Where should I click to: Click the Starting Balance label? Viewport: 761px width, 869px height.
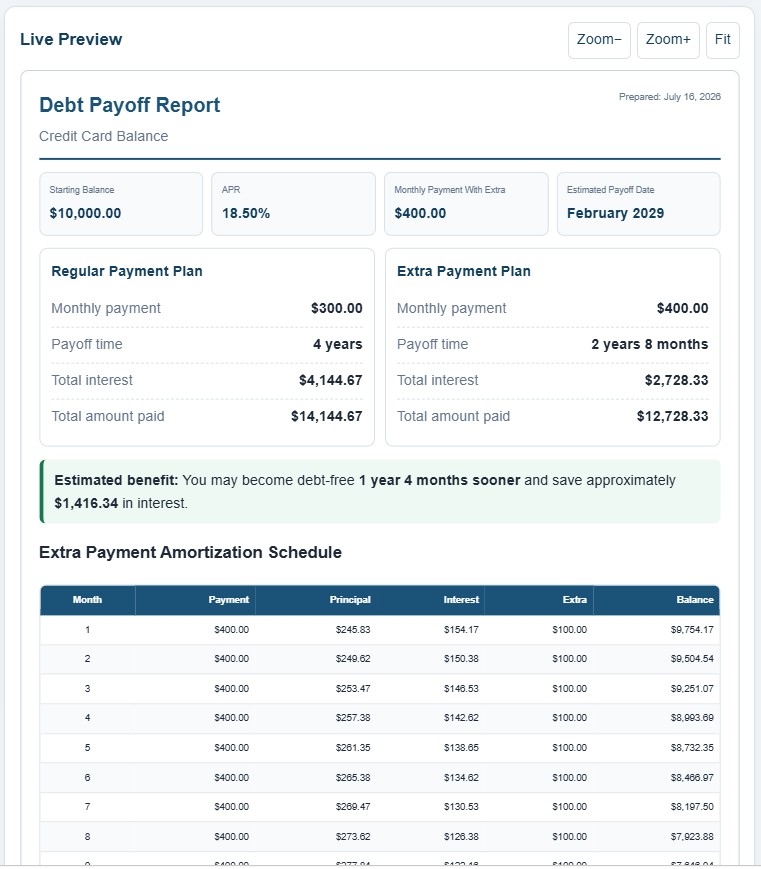pos(81,190)
